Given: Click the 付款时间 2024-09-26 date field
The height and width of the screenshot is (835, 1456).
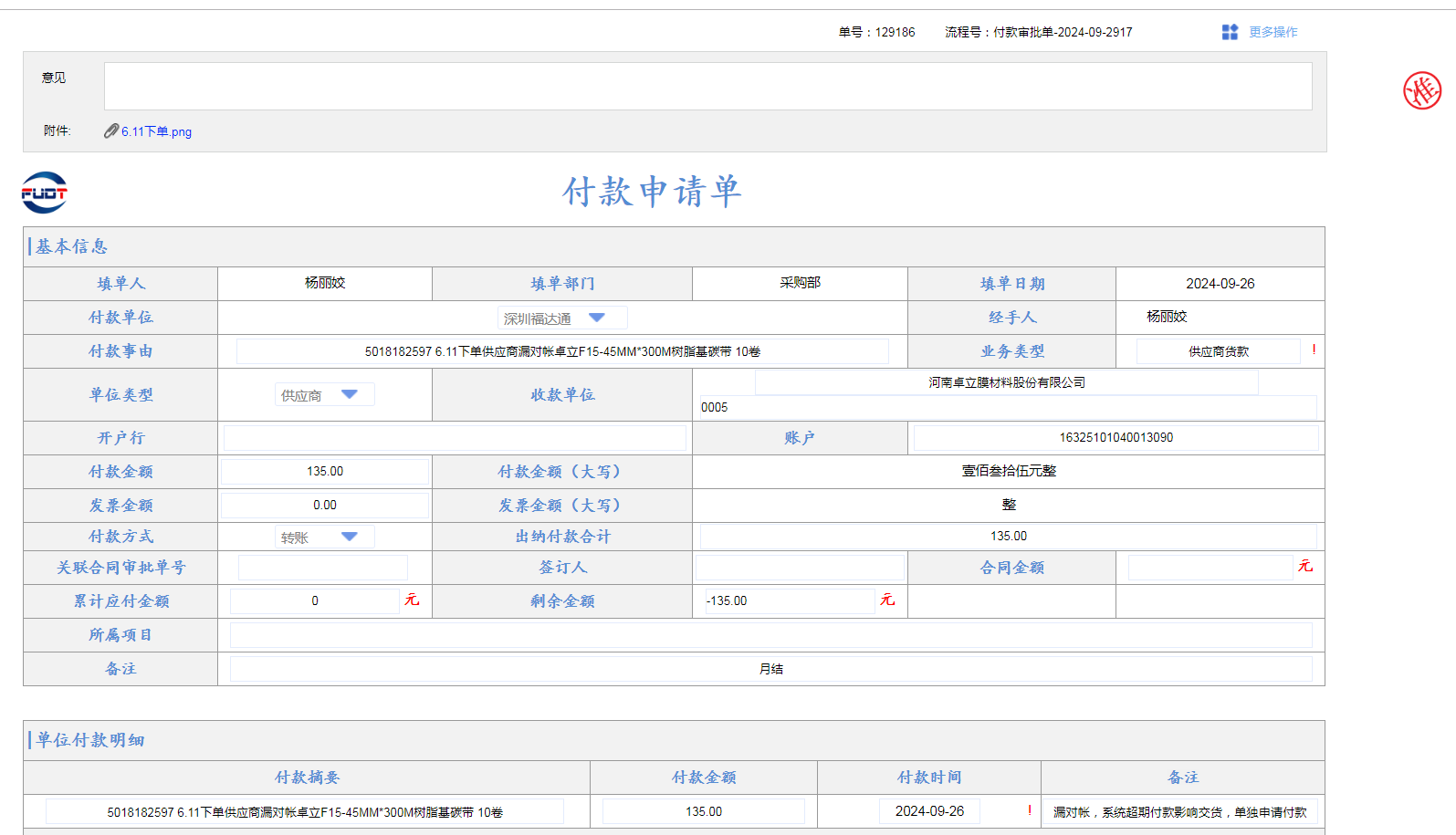Looking at the screenshot, I should pos(929,811).
